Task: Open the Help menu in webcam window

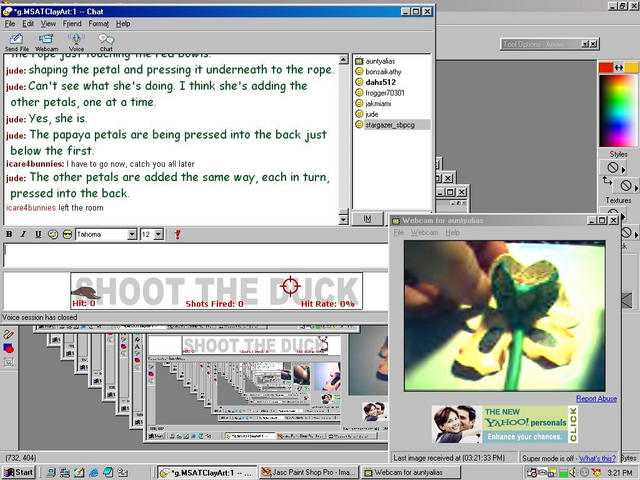Action: [452, 232]
